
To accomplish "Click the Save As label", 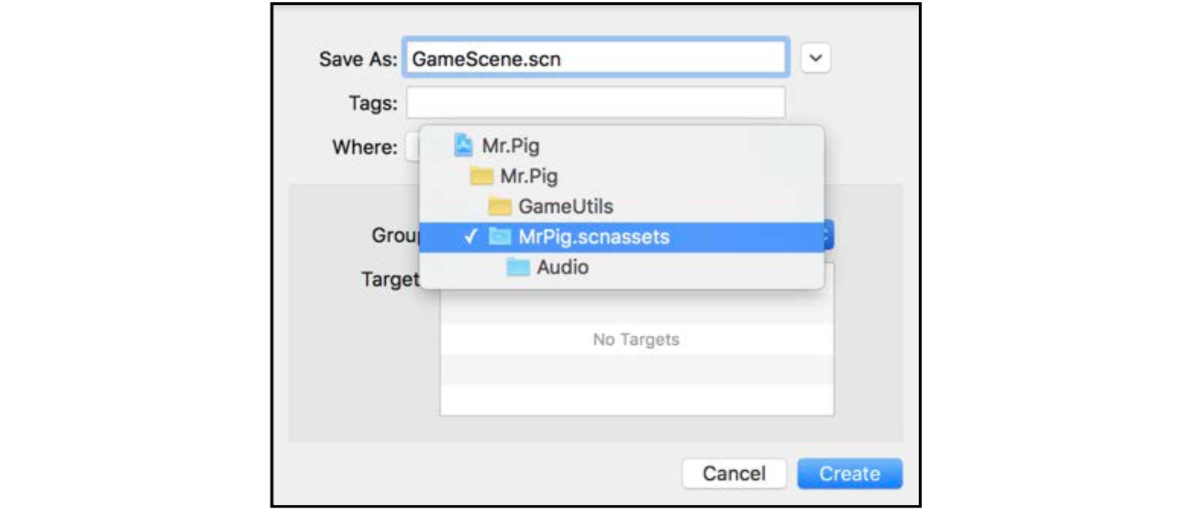I will [357, 58].
